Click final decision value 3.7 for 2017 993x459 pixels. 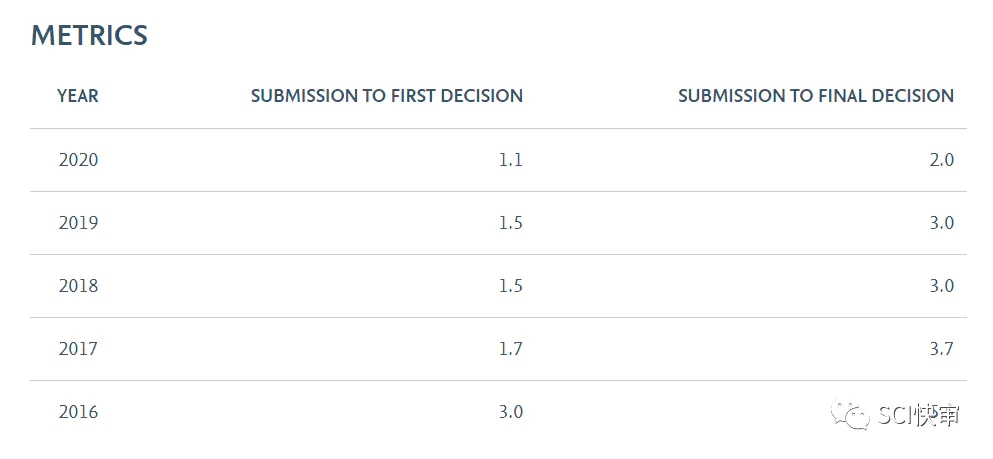(x=942, y=349)
